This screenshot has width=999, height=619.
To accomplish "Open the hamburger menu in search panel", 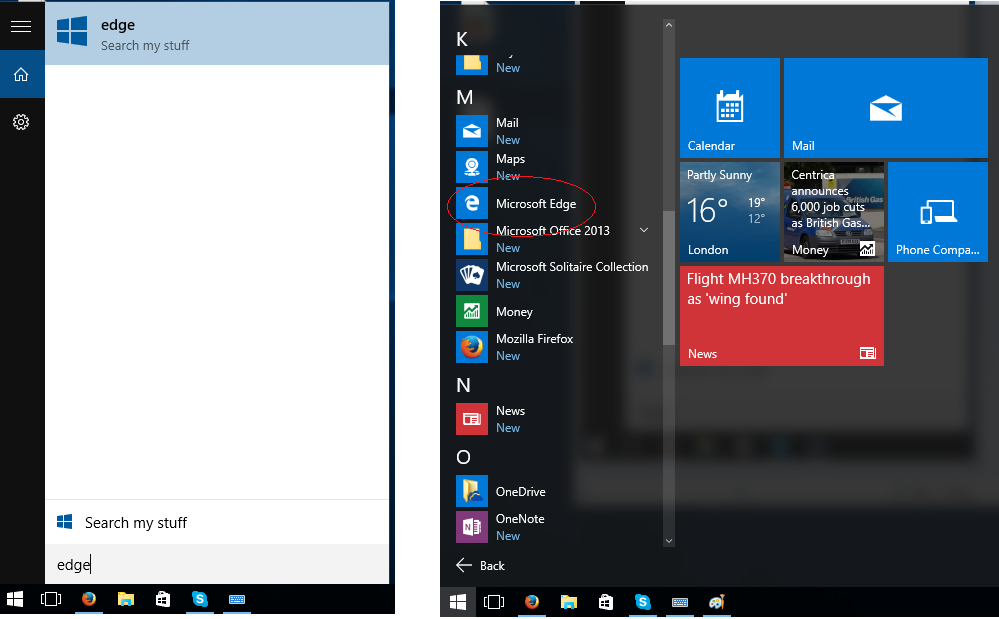I will [x=21, y=26].
